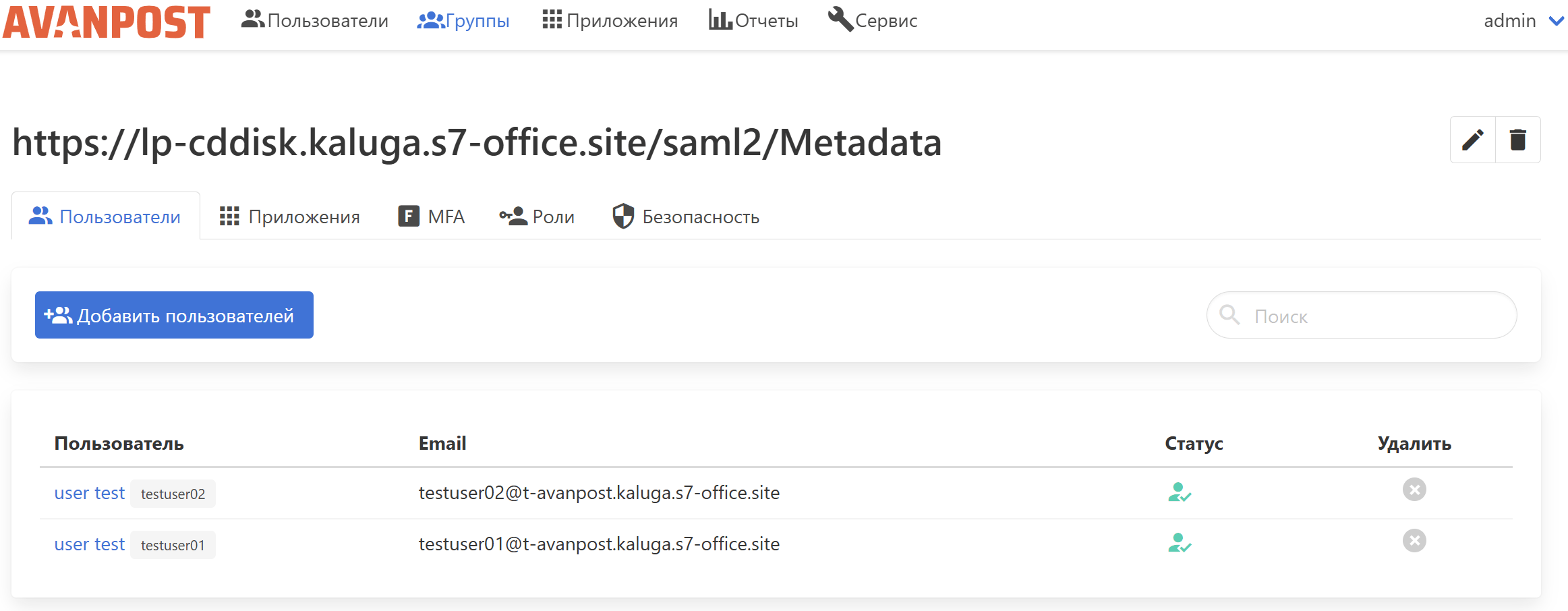Viewport: 1568px width, 611px height.
Task: Click the Удалить column header
Action: click(1414, 444)
